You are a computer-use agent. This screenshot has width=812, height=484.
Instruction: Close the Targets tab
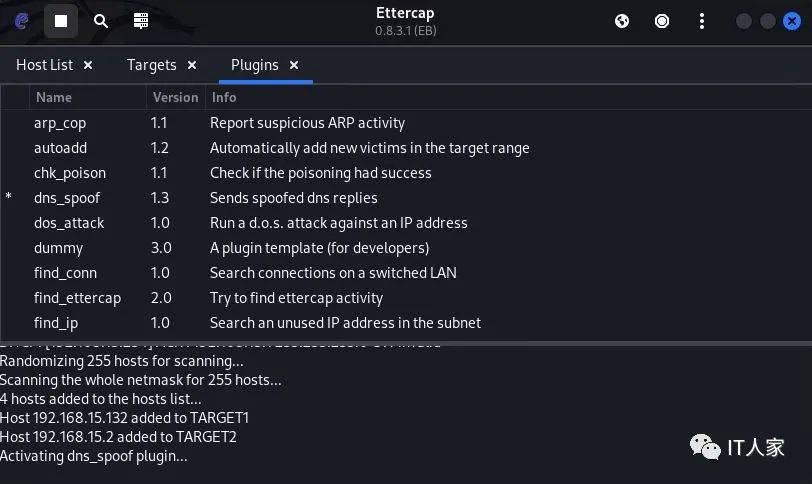coord(192,65)
